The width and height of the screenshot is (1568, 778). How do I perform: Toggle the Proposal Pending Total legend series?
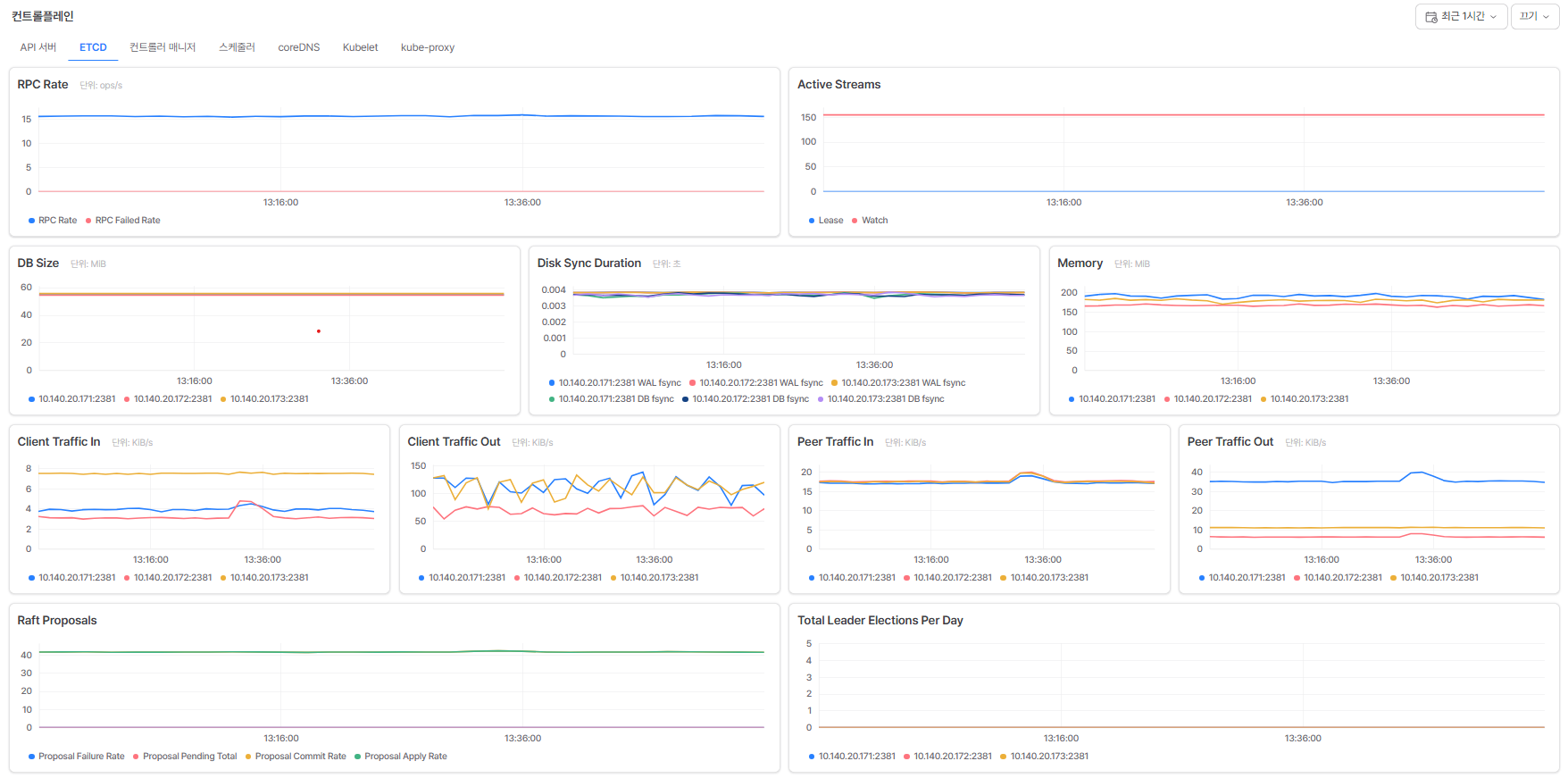[x=185, y=757]
